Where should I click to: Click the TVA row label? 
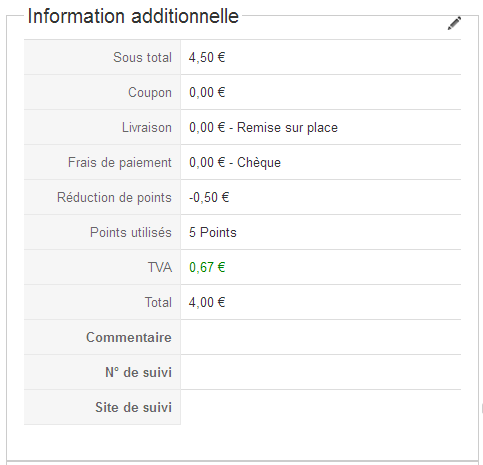pos(160,267)
